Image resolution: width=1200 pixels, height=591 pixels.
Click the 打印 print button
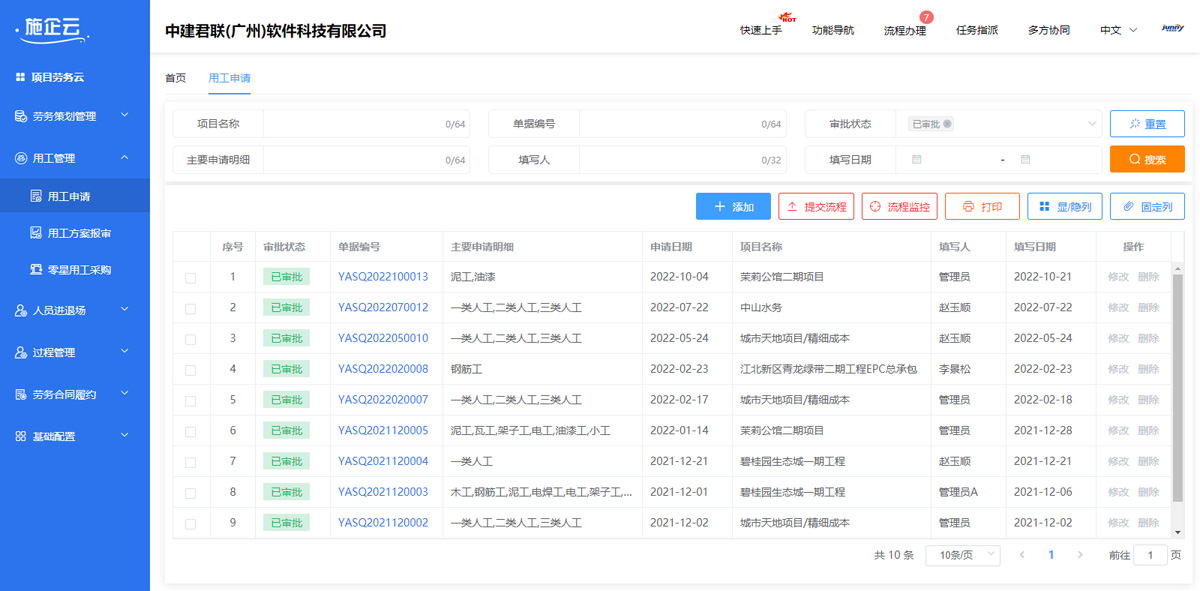click(982, 207)
